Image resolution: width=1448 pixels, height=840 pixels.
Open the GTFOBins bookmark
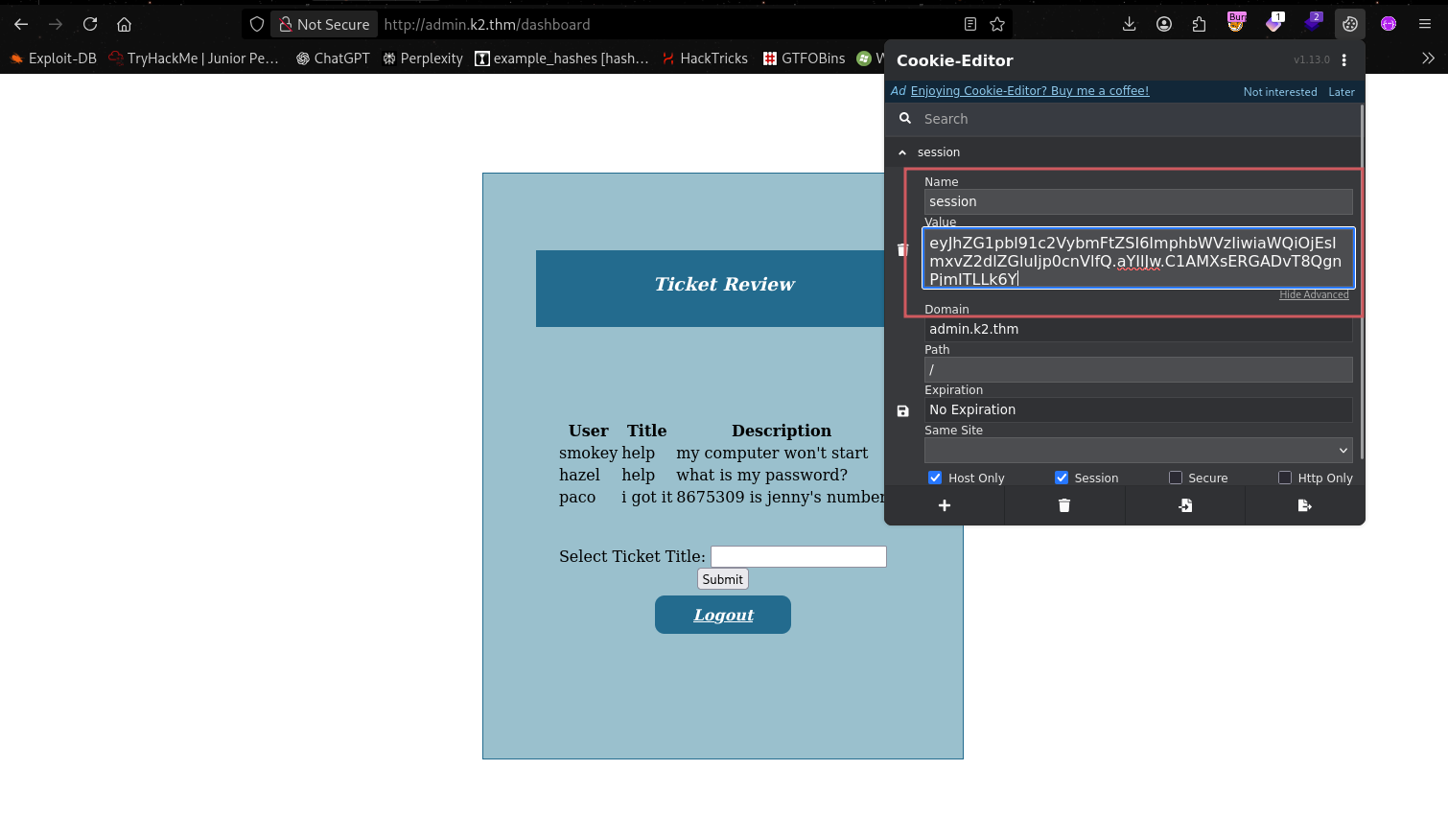pos(804,58)
